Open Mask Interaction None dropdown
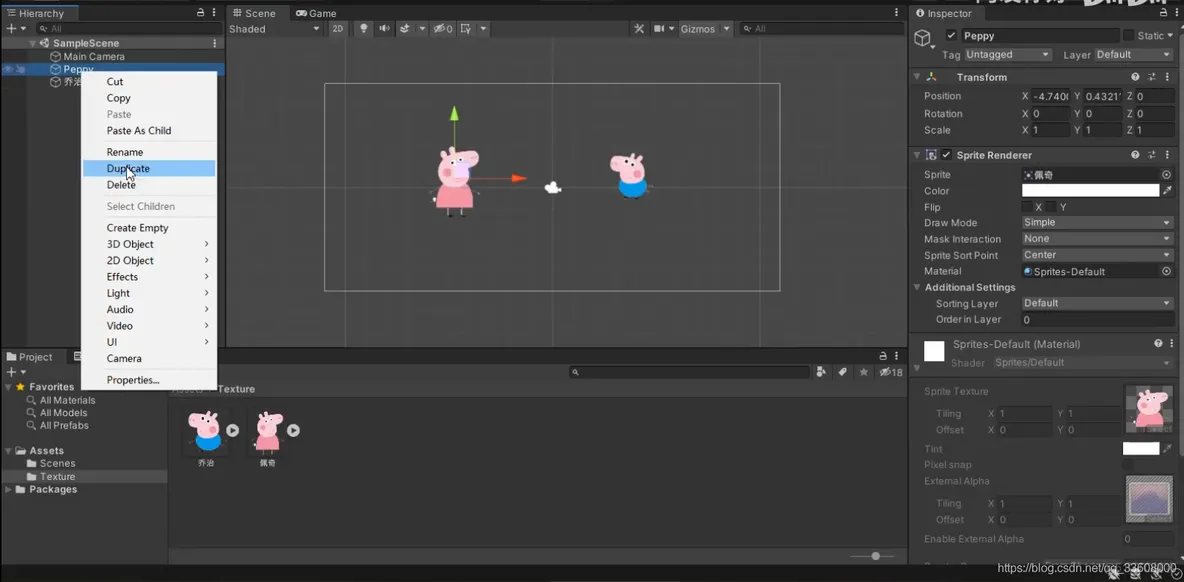 point(1097,239)
